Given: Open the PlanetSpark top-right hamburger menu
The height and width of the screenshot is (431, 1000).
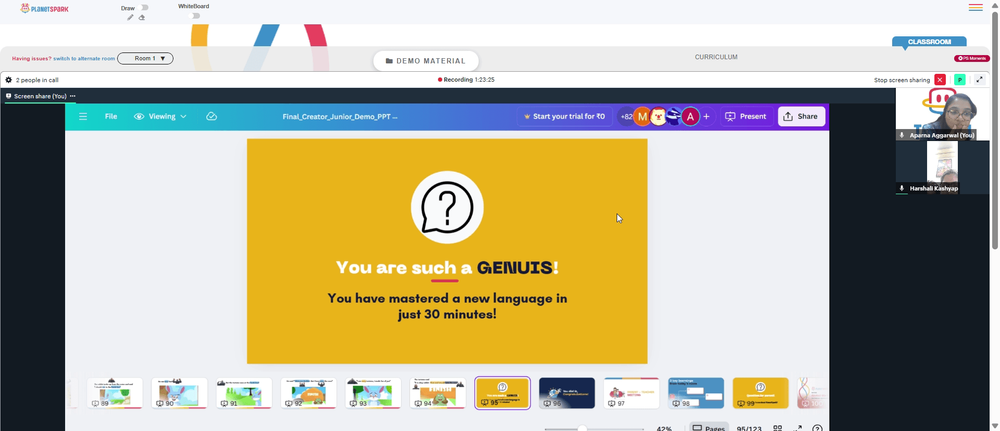Looking at the screenshot, I should pos(976,8).
